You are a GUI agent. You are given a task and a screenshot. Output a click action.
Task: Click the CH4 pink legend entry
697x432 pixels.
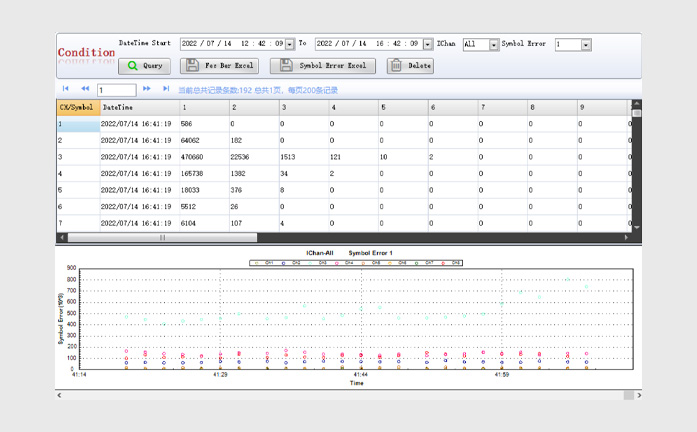[x=344, y=263]
